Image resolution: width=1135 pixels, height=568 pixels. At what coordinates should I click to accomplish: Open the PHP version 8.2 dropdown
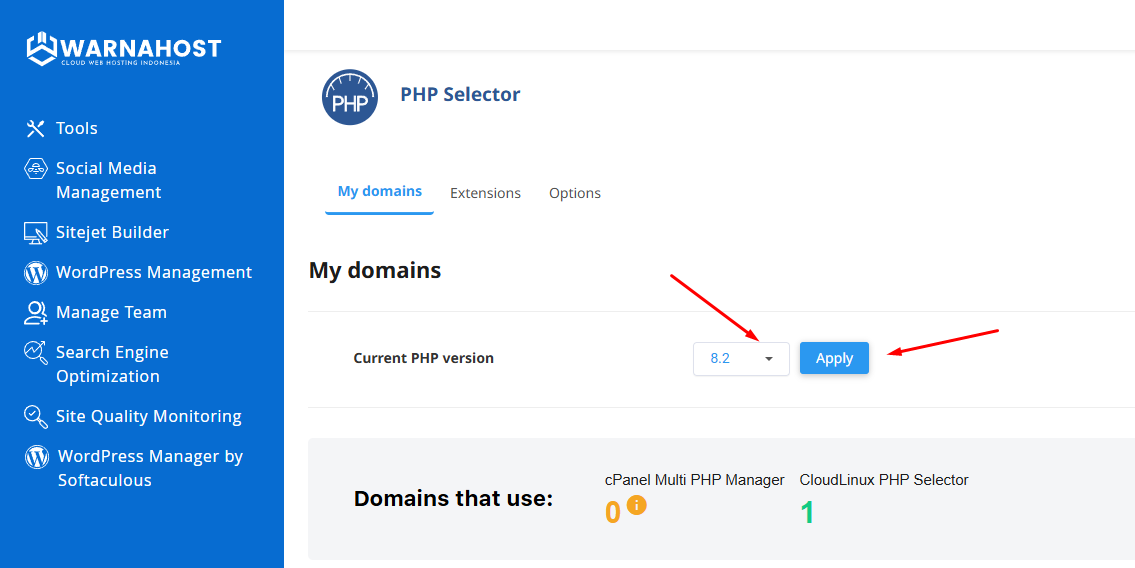(x=741, y=359)
